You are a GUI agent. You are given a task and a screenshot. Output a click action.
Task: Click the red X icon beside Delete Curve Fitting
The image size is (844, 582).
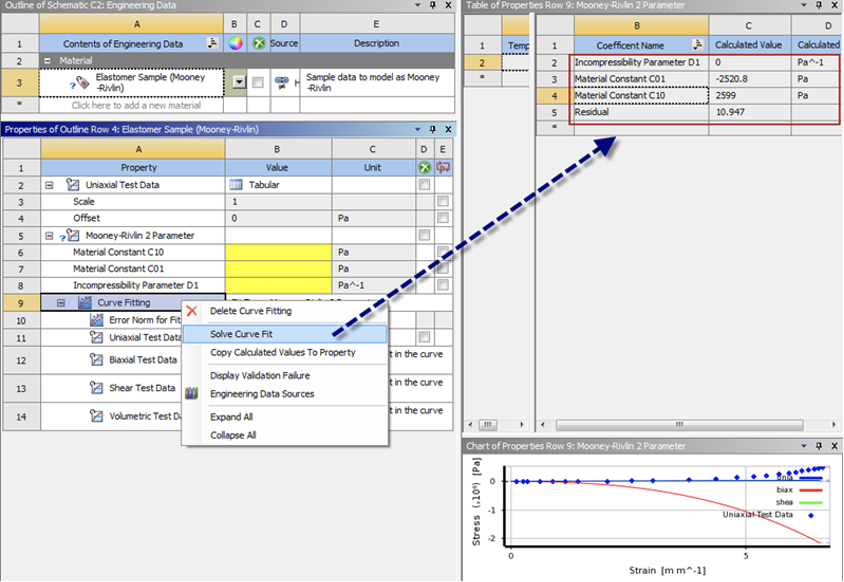192,311
